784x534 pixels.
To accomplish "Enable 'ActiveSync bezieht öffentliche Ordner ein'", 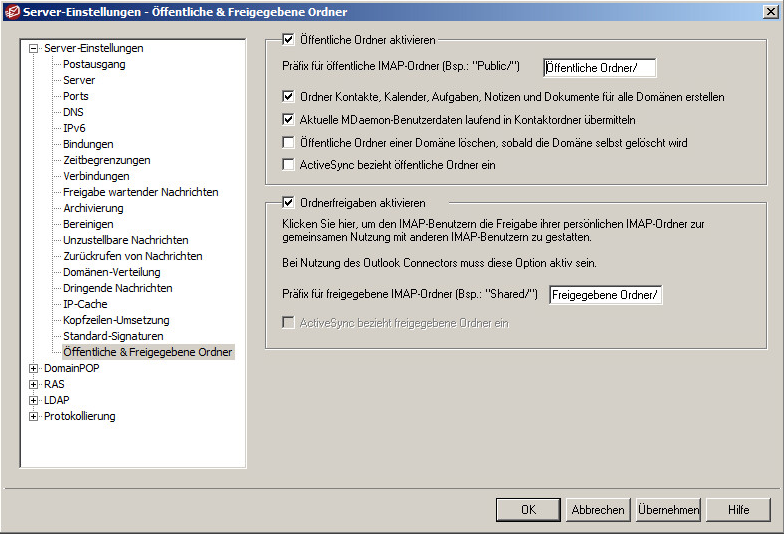I will 289,165.
